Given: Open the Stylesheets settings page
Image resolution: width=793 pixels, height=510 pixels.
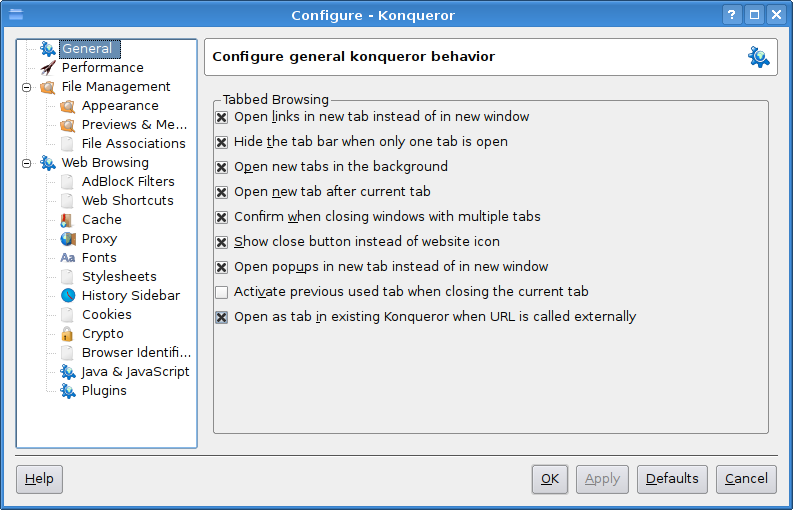Looking at the screenshot, I should click(119, 277).
